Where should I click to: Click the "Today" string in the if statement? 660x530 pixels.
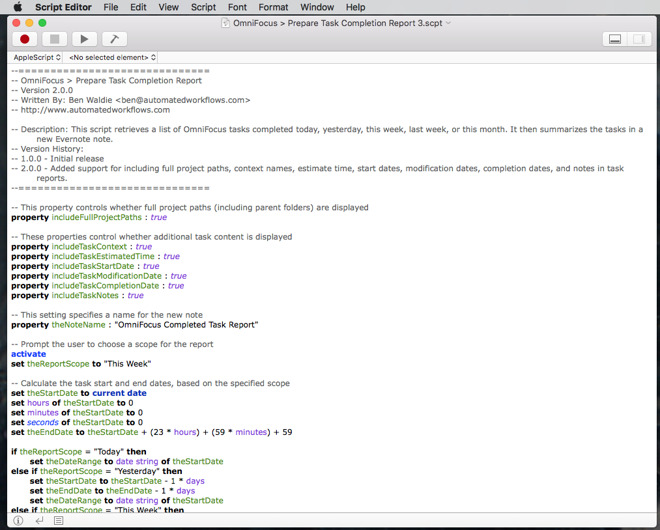coord(109,452)
